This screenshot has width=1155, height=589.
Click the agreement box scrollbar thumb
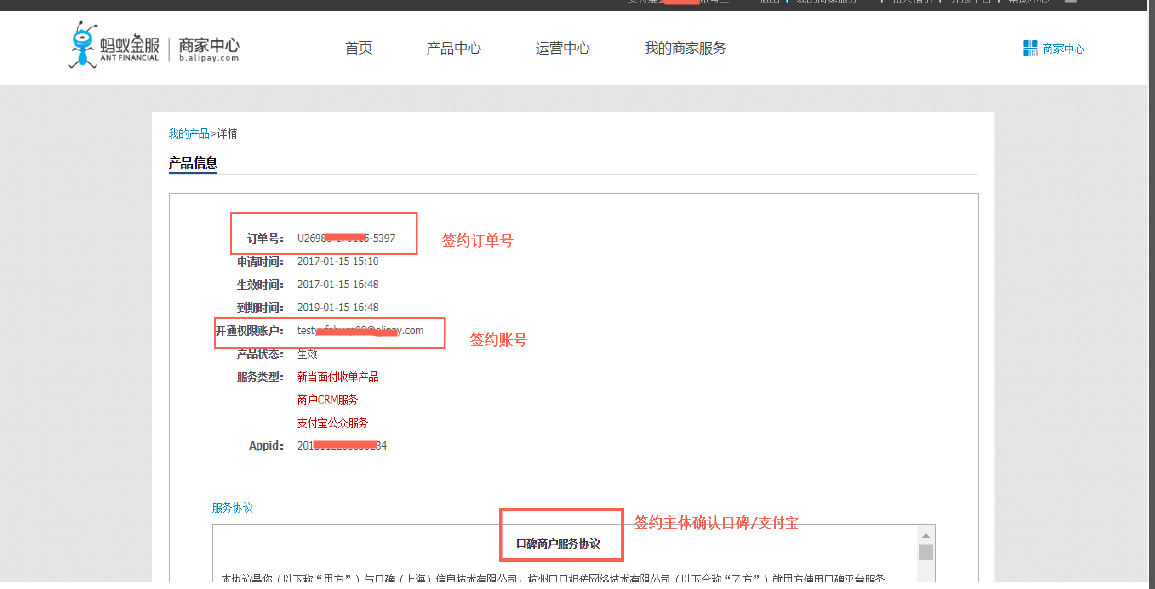click(926, 552)
